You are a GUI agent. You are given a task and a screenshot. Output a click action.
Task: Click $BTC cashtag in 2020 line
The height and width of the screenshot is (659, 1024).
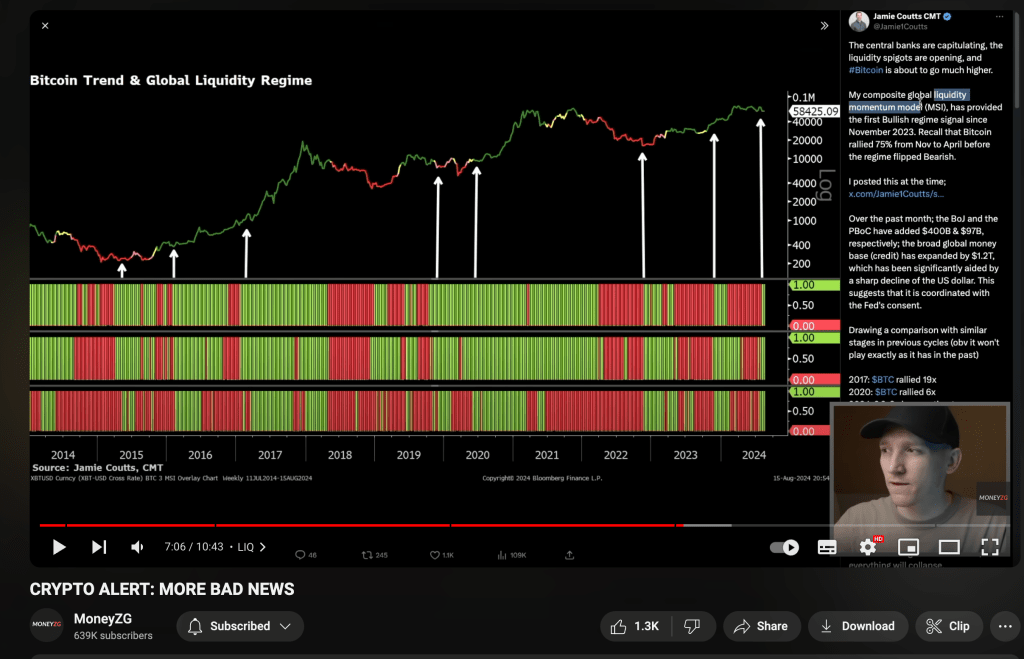point(886,392)
